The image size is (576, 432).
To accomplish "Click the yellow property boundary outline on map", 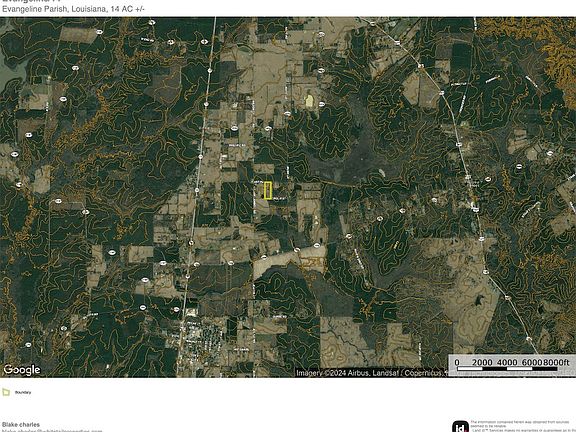I will [268, 190].
